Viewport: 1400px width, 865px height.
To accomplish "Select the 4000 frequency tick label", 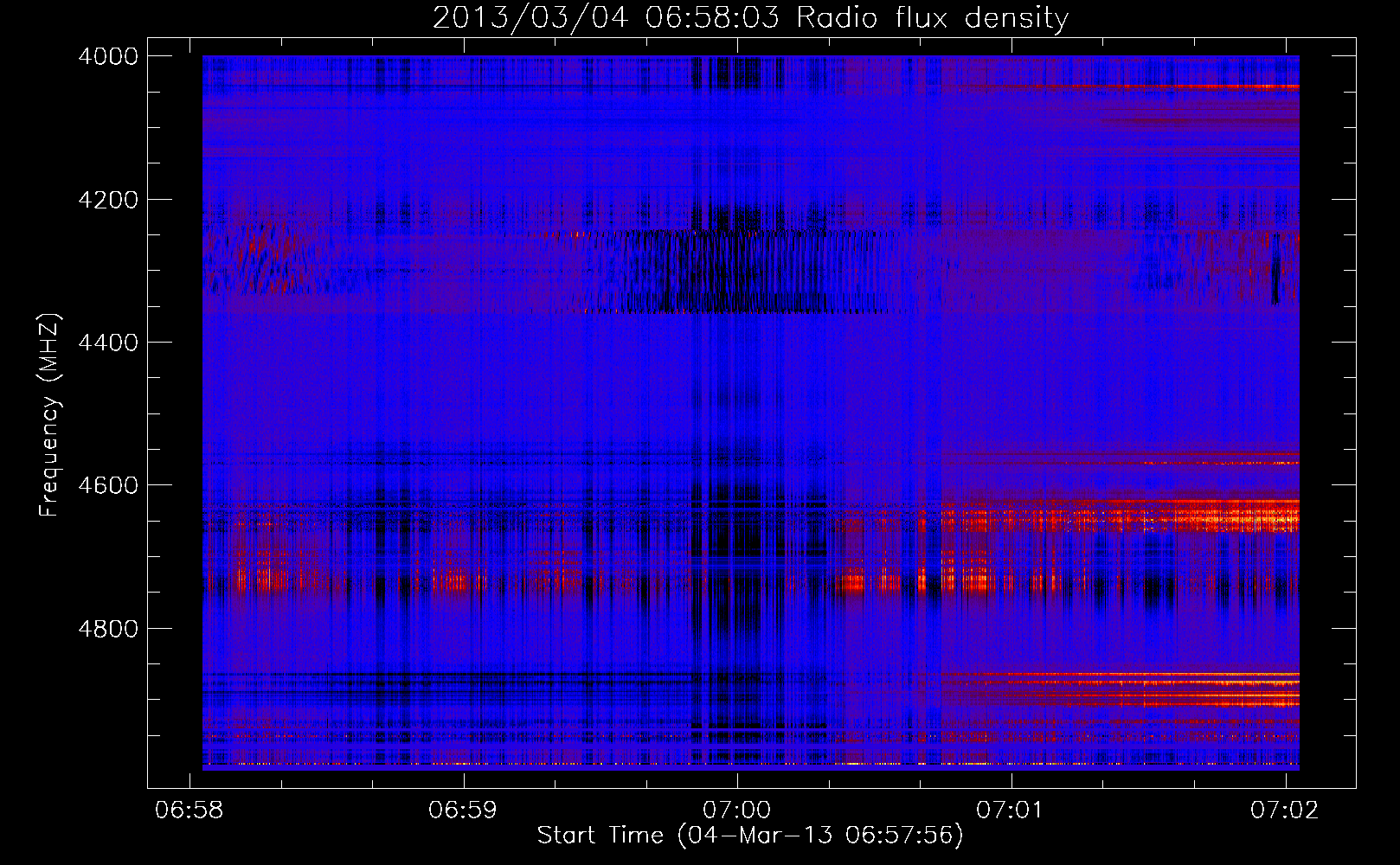I will tap(108, 56).
